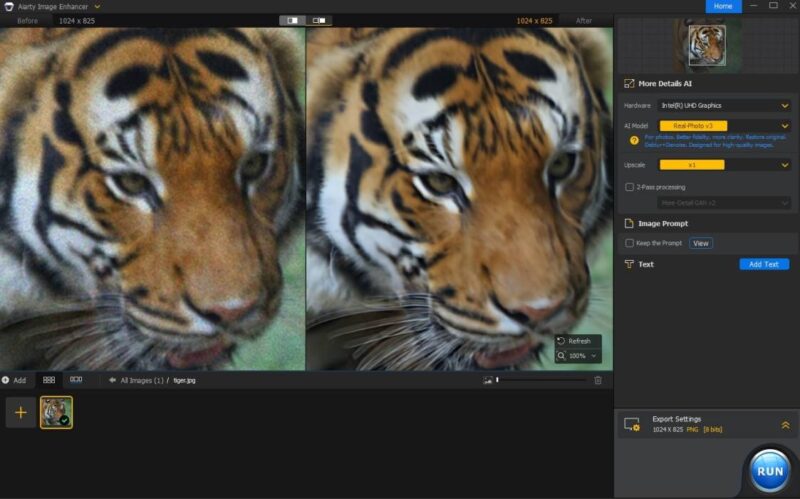The height and width of the screenshot is (499, 800).
Task: Expand the Upscale dropdown arrow
Action: [785, 165]
